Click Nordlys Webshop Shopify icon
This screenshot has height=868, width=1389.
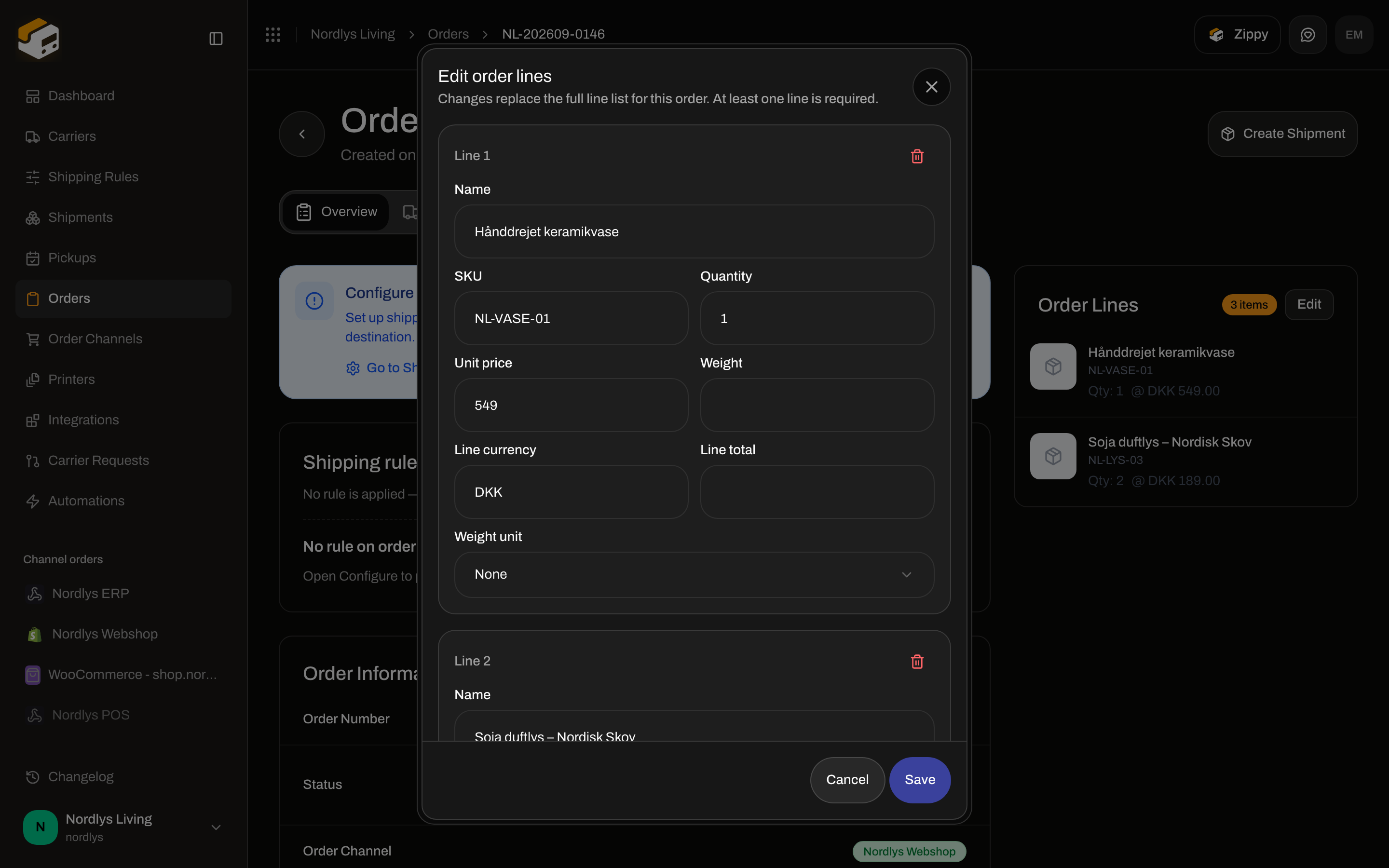click(x=34, y=634)
